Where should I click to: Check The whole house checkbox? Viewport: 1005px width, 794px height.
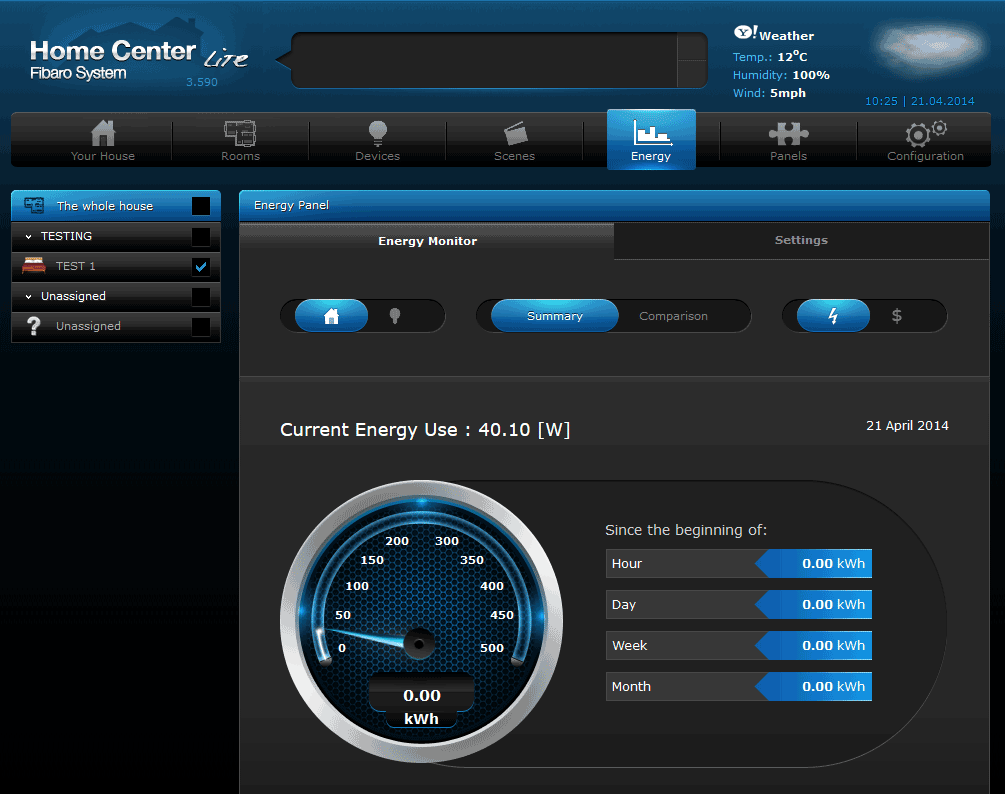201,206
